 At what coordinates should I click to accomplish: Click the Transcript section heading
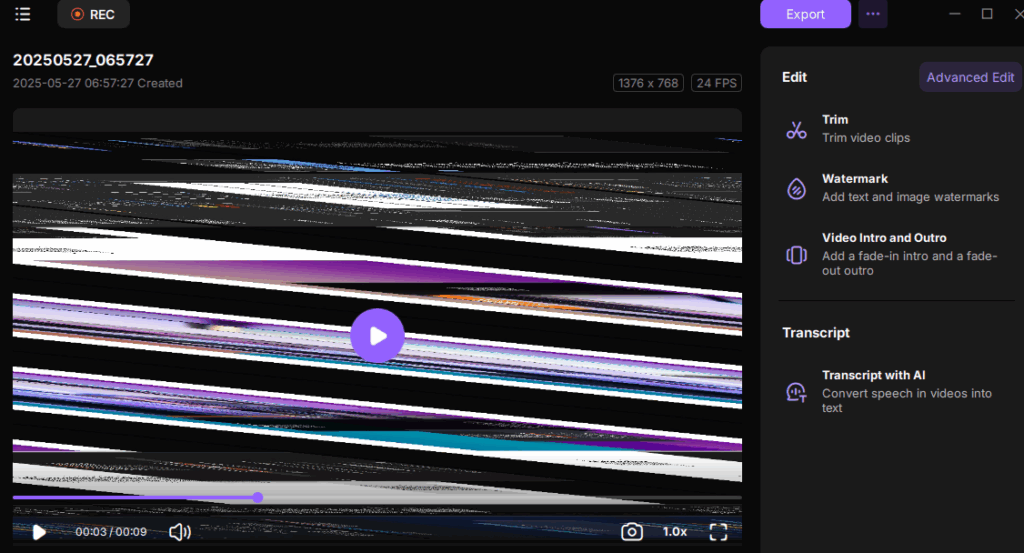816,333
